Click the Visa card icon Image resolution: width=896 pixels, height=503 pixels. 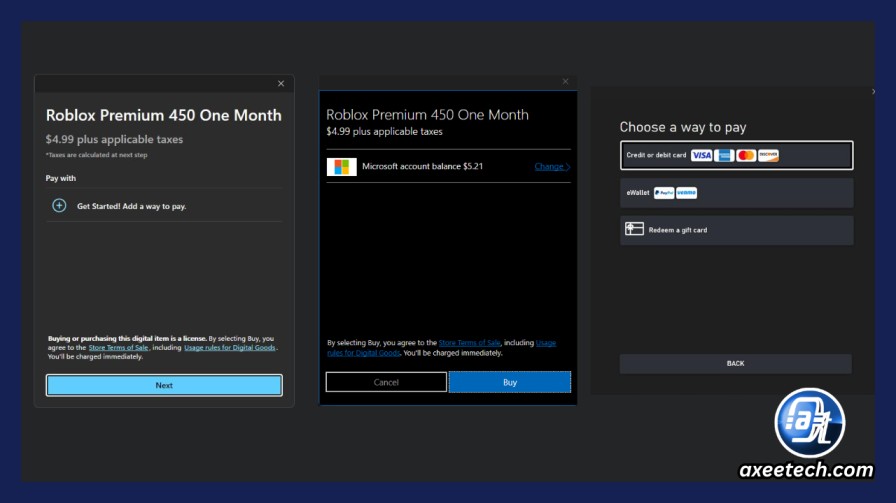701,155
